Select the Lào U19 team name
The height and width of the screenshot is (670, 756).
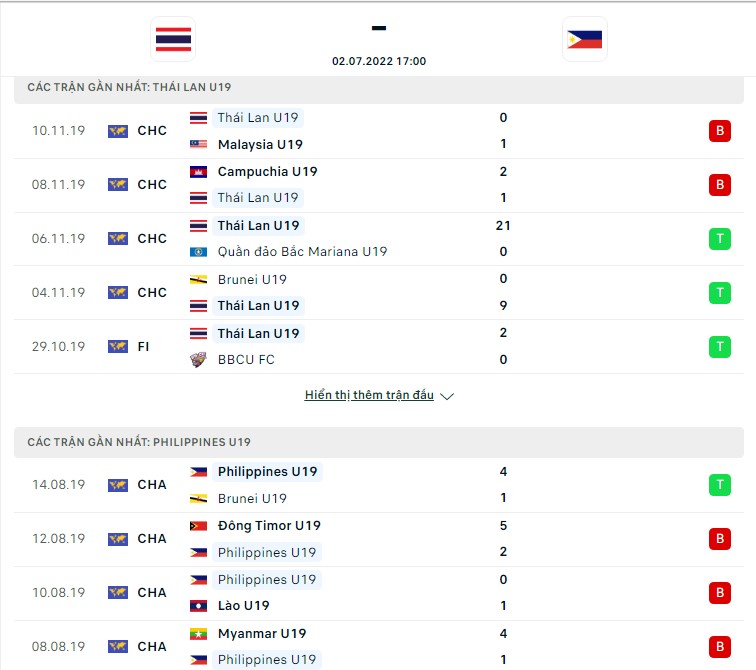(x=243, y=606)
